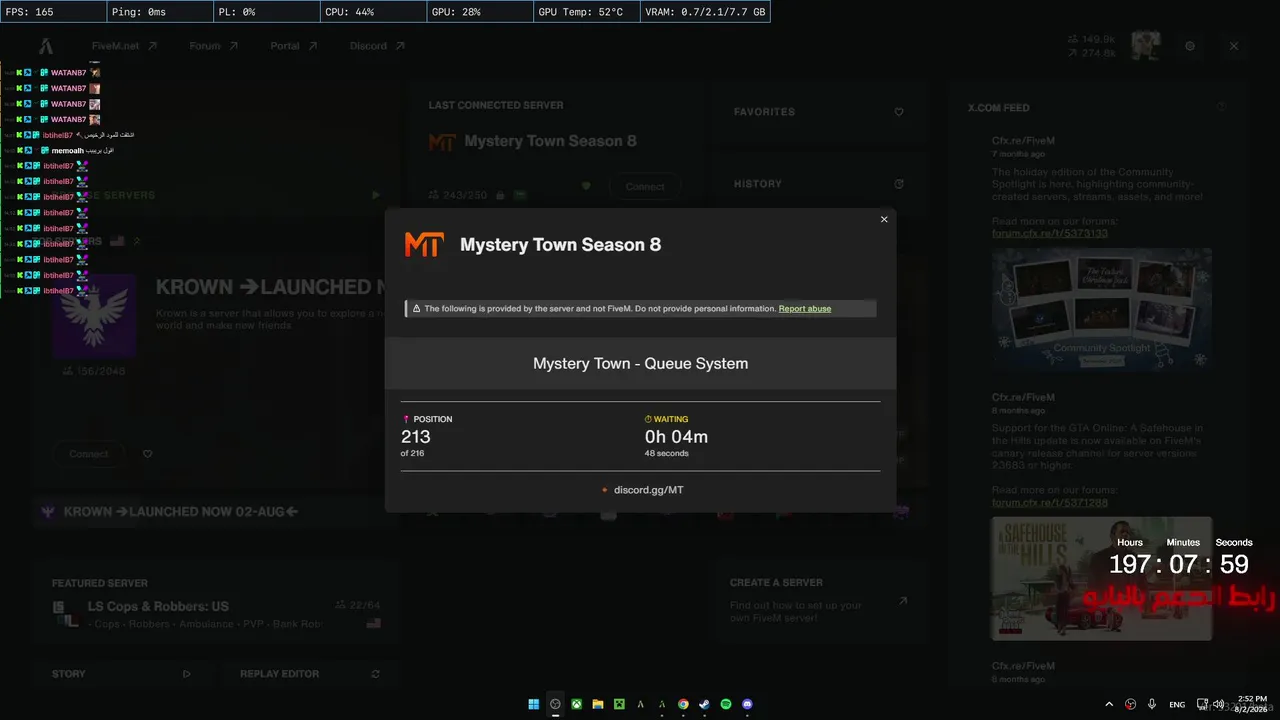Viewport: 1280px width, 720px height.
Task: Open the volume tray icon
Action: click(x=1218, y=704)
